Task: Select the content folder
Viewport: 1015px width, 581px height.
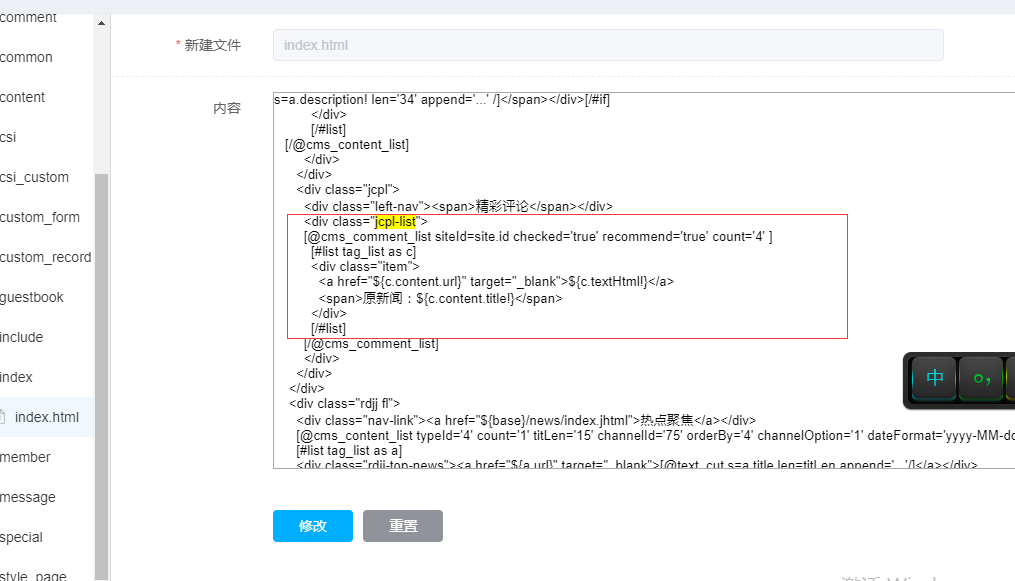Action: [x=22, y=98]
